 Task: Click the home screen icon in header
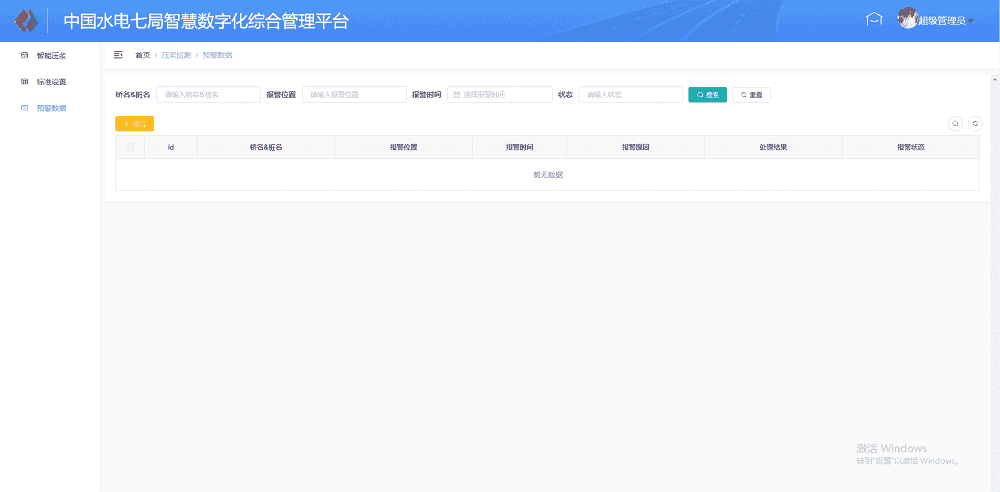[x=874, y=20]
